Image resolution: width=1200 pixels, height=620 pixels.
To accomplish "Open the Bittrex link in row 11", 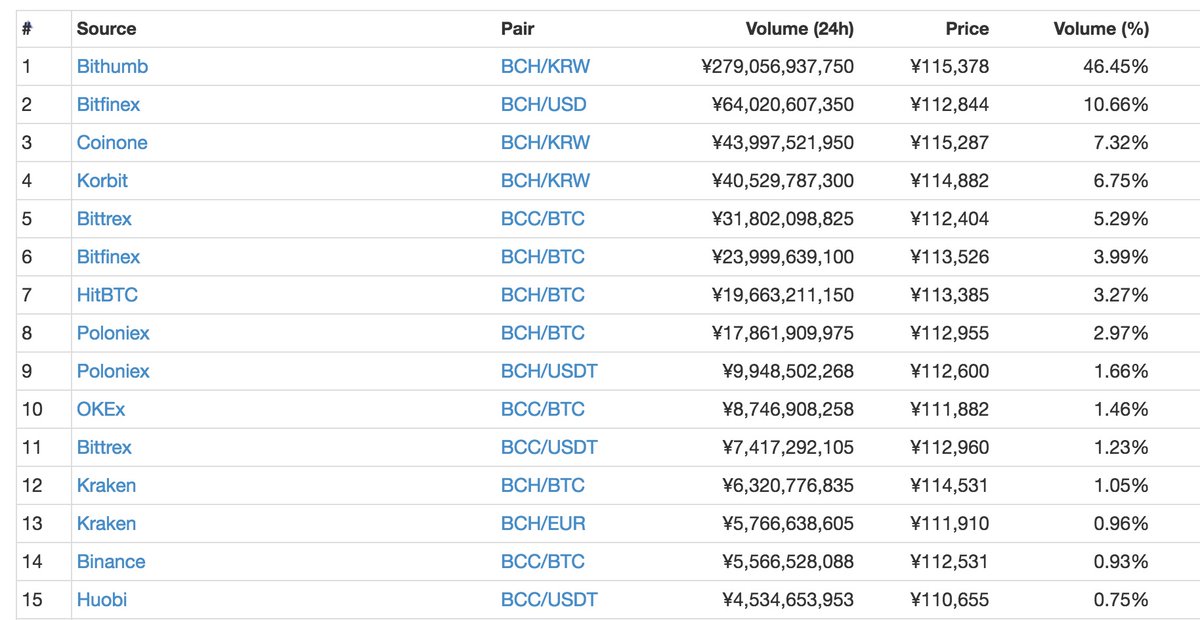I will pyautogui.click(x=104, y=447).
